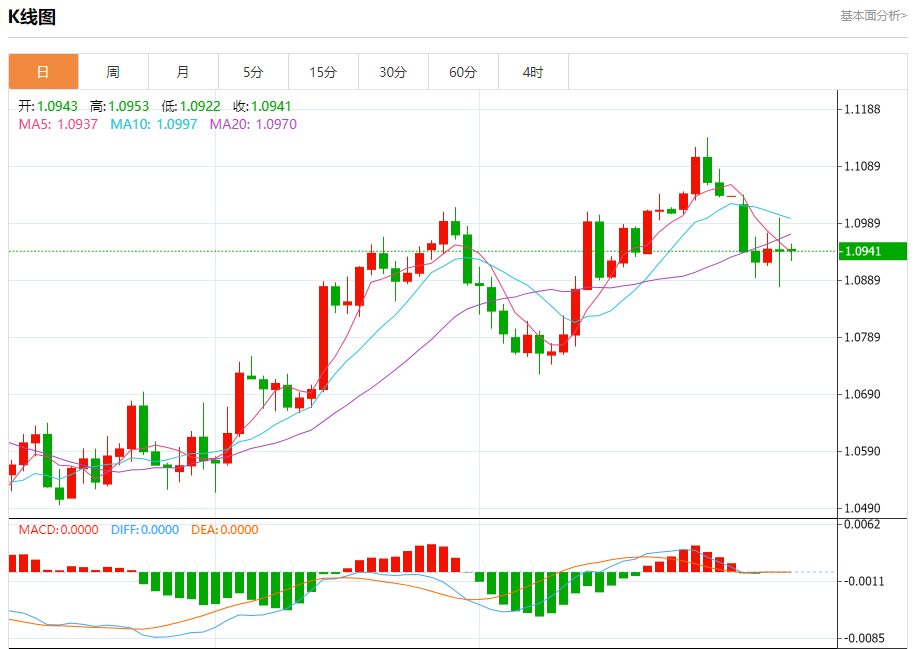Click the 1.0889 price axis label

pyautogui.click(x=862, y=281)
